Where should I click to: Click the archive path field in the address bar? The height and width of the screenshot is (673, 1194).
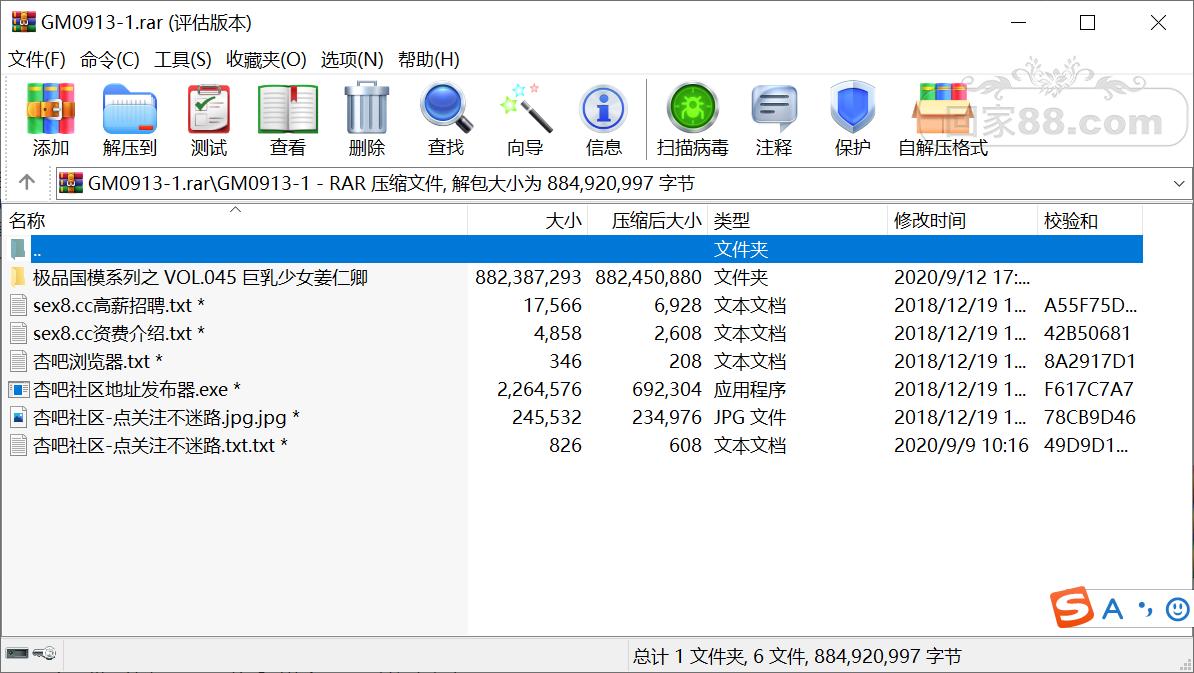coord(624,183)
